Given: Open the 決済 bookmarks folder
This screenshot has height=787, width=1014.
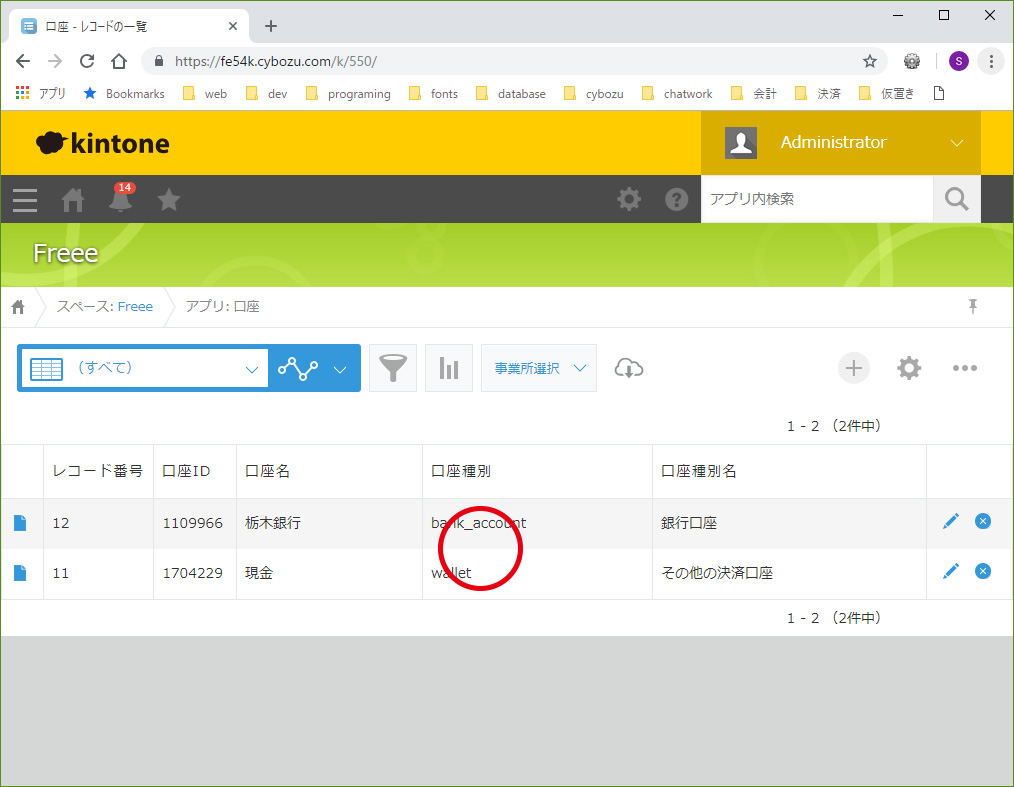Looking at the screenshot, I should pyautogui.click(x=818, y=94).
